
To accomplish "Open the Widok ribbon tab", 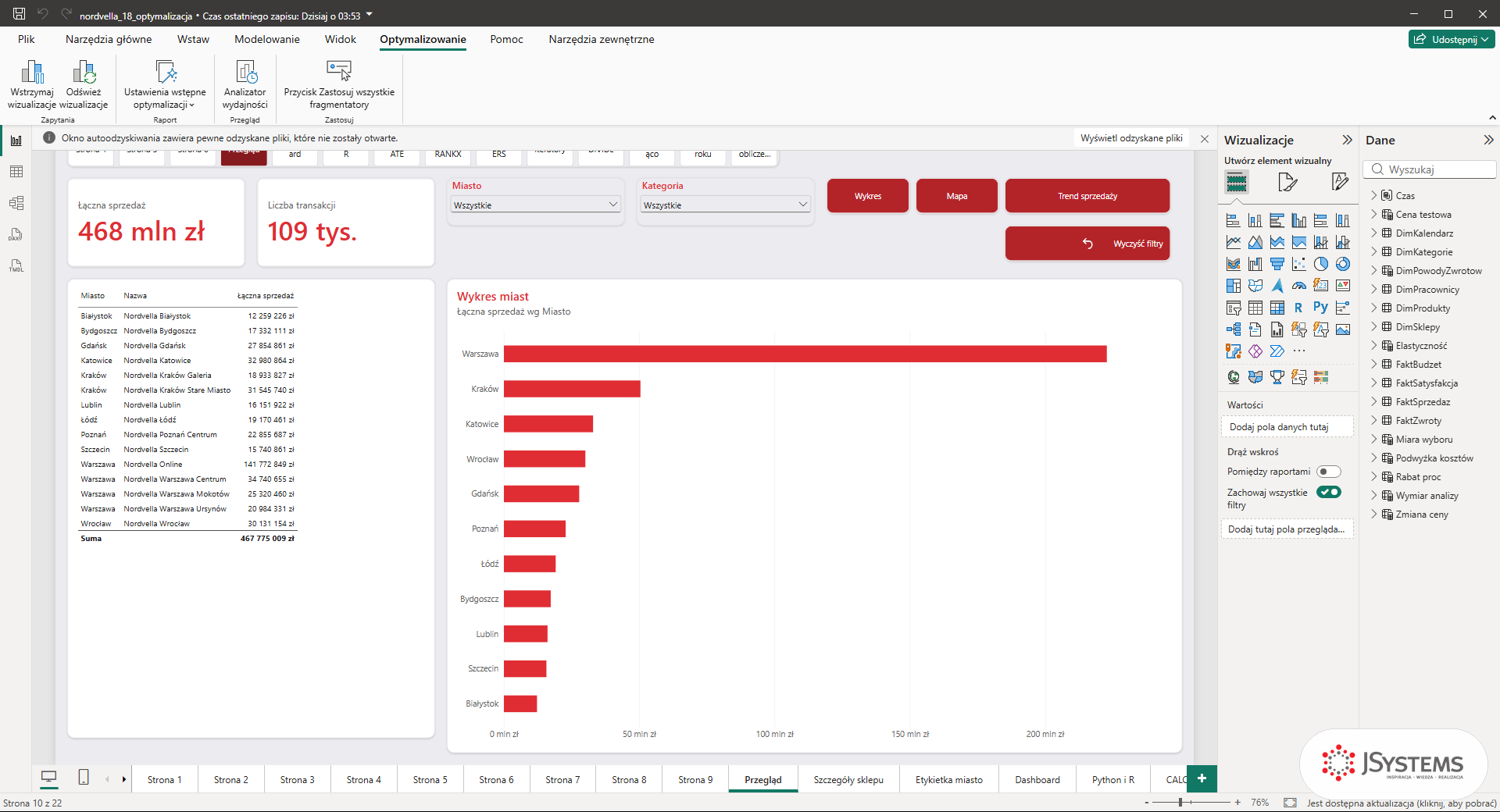I will 341,39.
